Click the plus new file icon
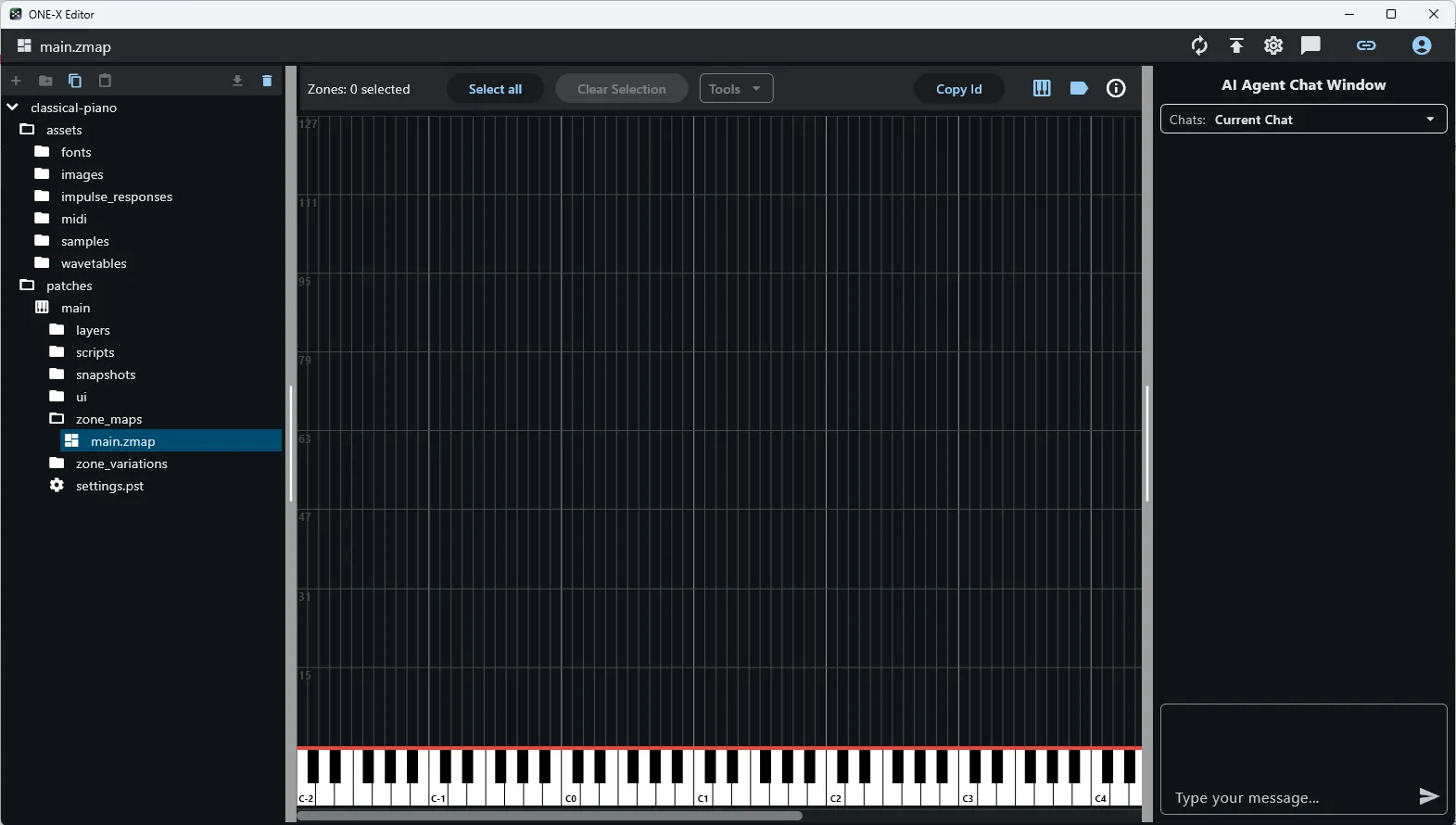Screen dimensions: 1456x825 [x=16, y=81]
